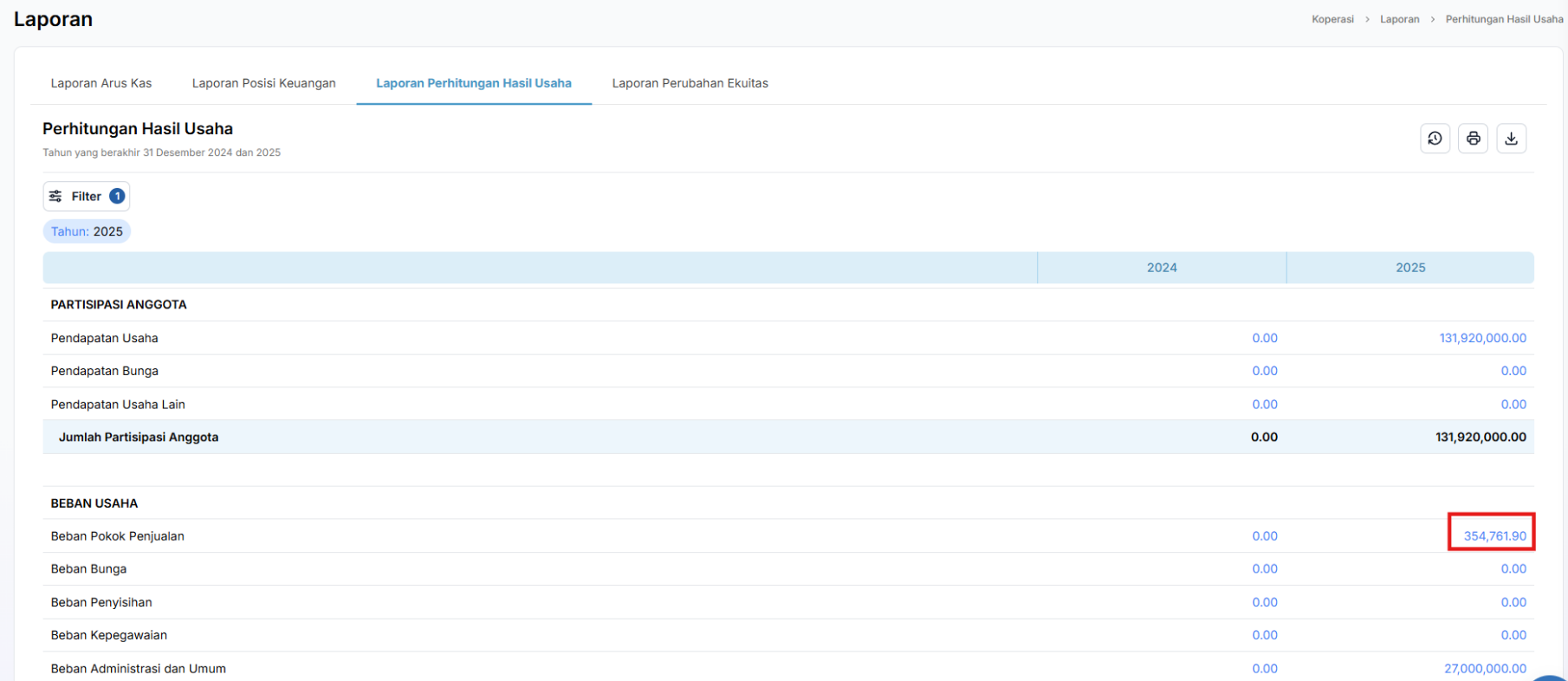Download the report with the download icon

1511,139
